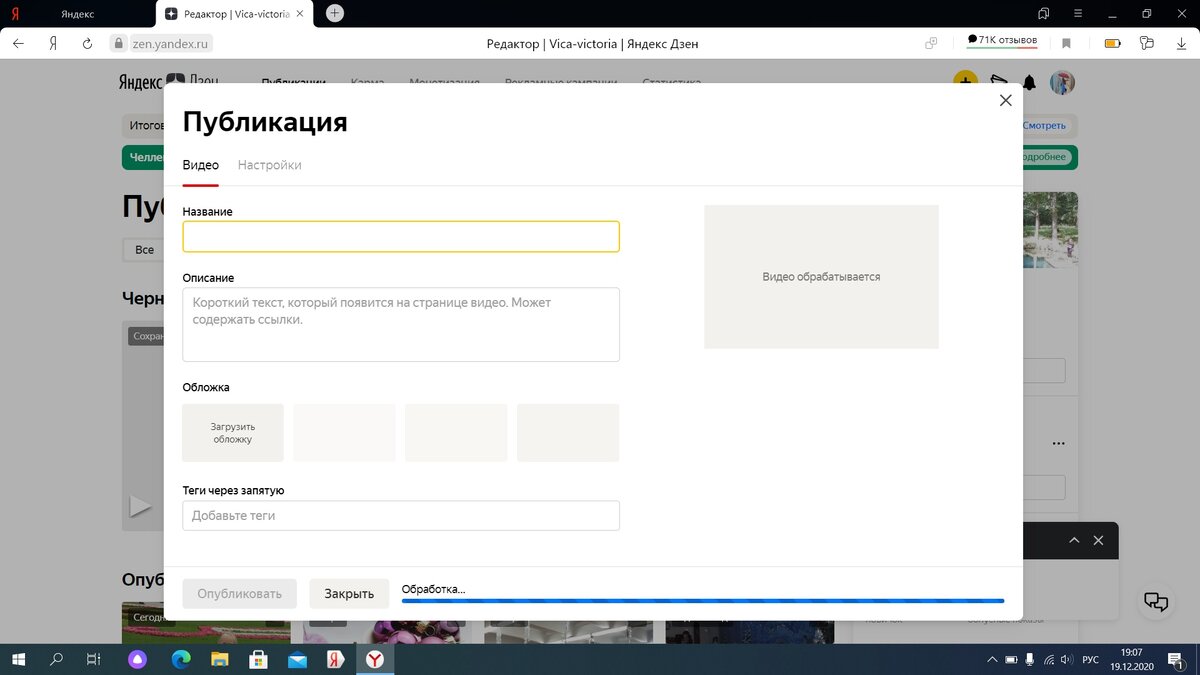1200x675 pixels.
Task: Open Task View on the taskbar
Action: (x=93, y=659)
